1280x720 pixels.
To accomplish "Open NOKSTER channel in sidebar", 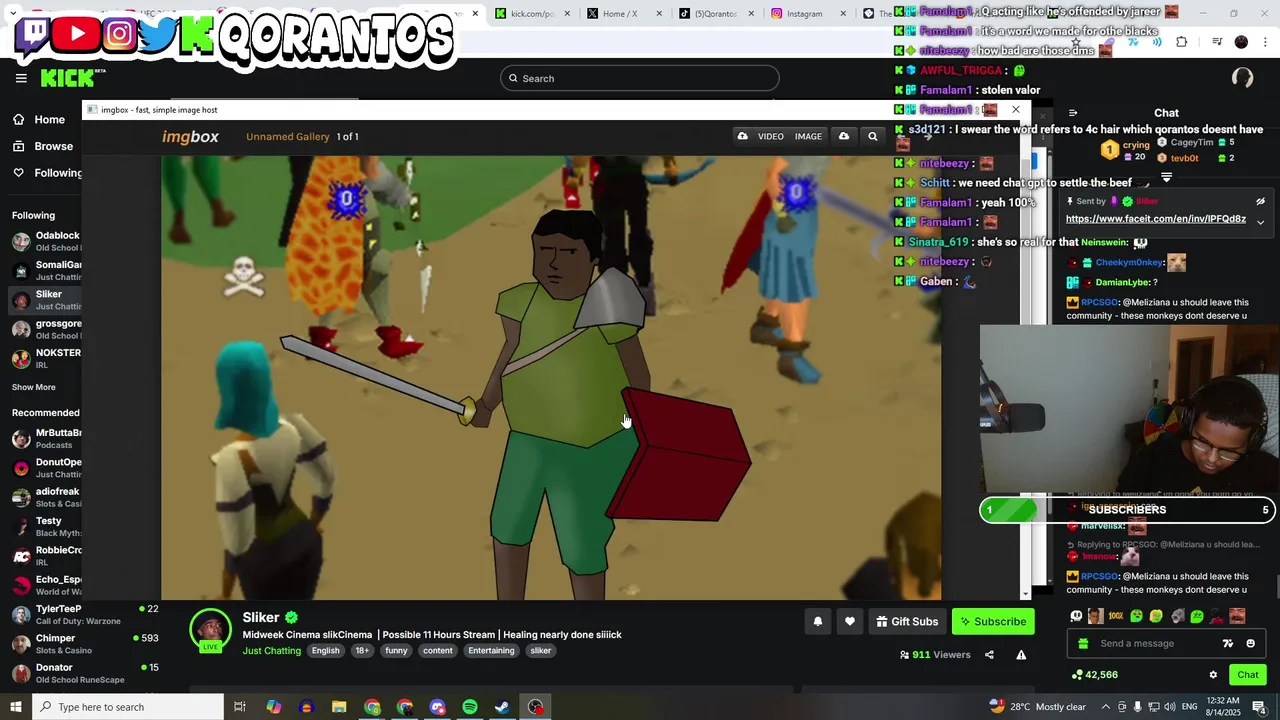I will (46, 358).
